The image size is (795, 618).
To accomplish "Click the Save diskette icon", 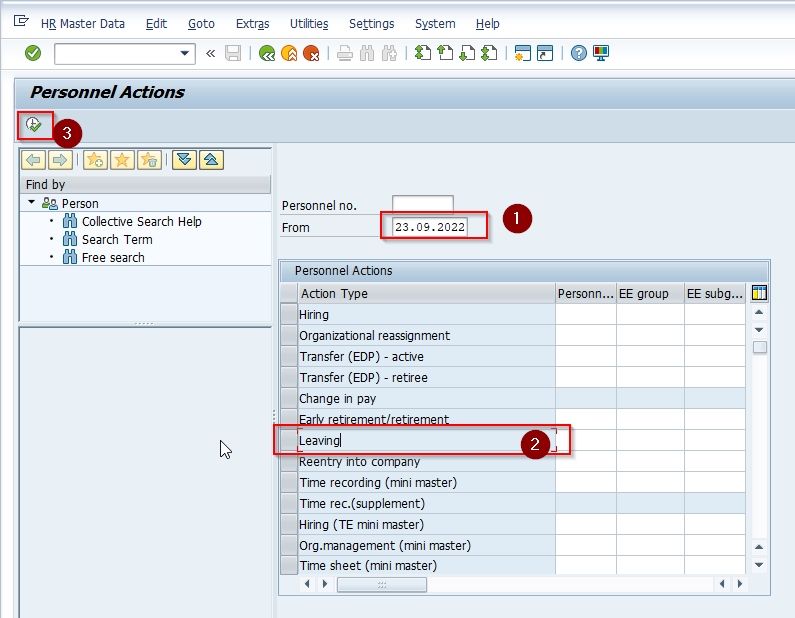I will coord(233,53).
